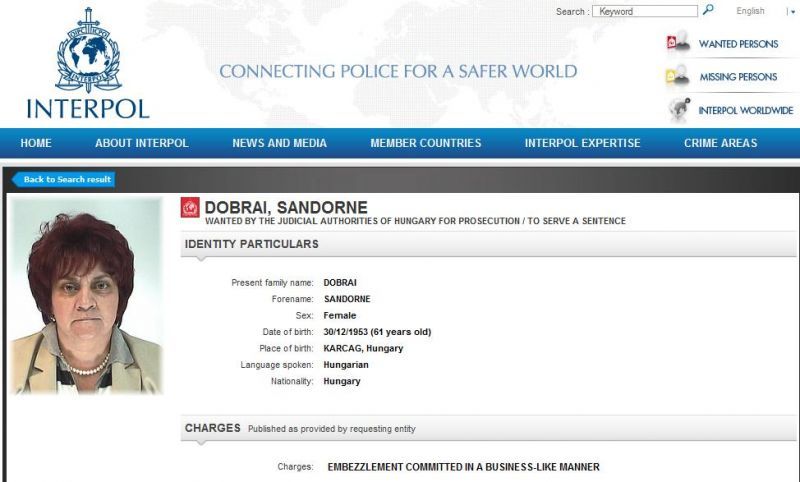Click the INTERPOL emblem logo
The height and width of the screenshot is (482, 800).
(x=89, y=50)
